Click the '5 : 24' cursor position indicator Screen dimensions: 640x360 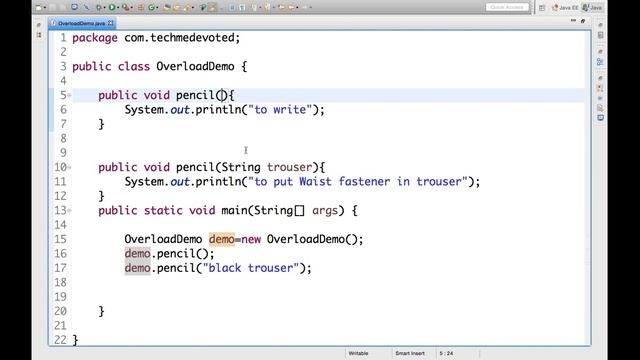pos(446,353)
